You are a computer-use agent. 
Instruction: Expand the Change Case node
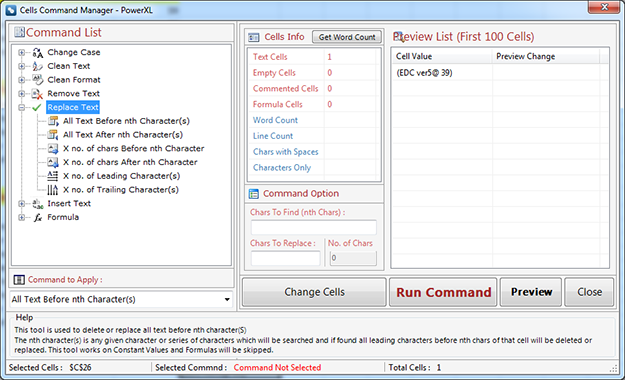coord(22,53)
